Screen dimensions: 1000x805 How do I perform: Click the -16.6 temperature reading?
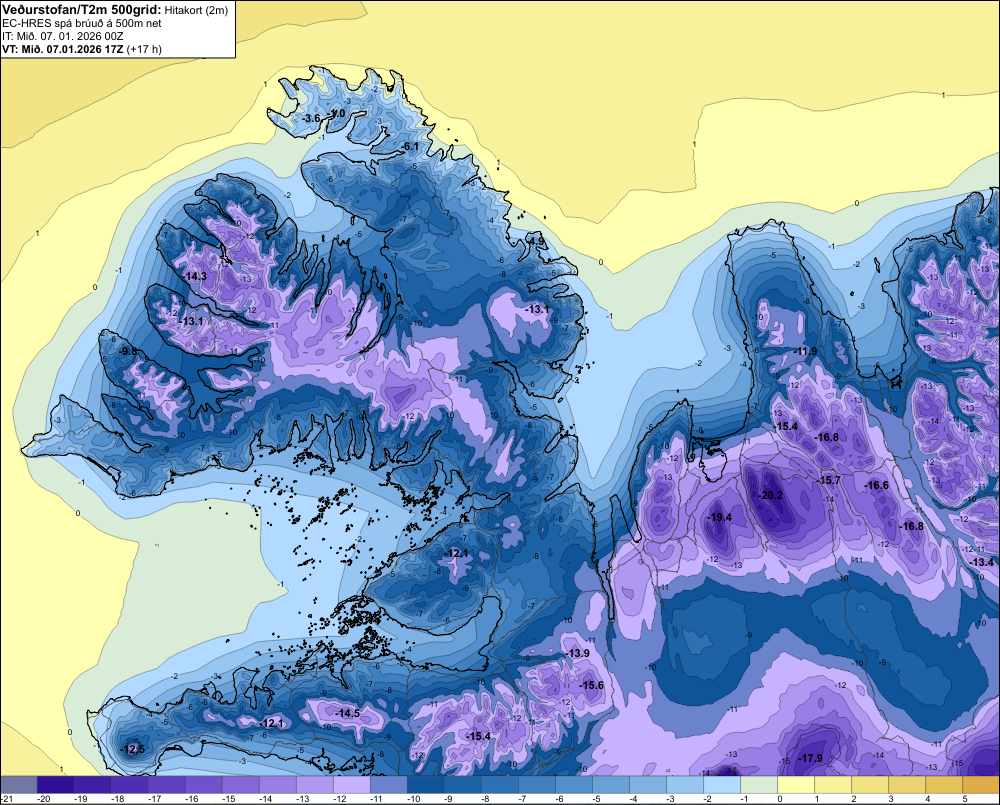click(876, 485)
